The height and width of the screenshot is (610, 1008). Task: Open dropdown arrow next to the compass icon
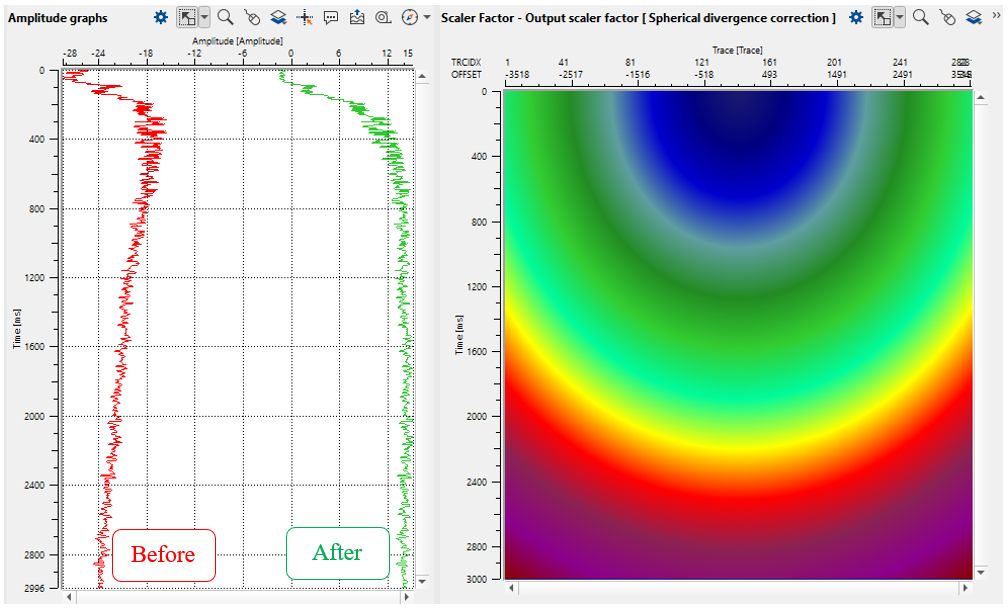(x=427, y=17)
